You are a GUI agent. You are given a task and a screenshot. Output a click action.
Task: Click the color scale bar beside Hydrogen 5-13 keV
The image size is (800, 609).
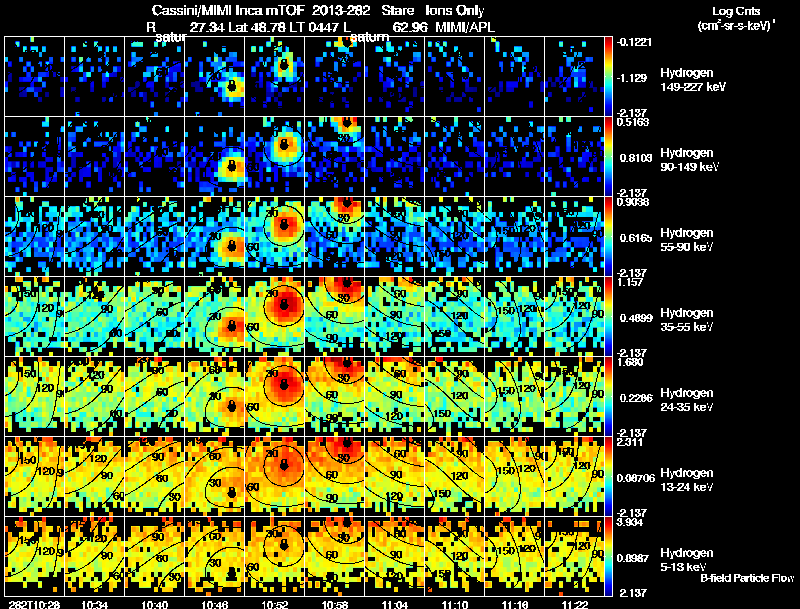608,556
